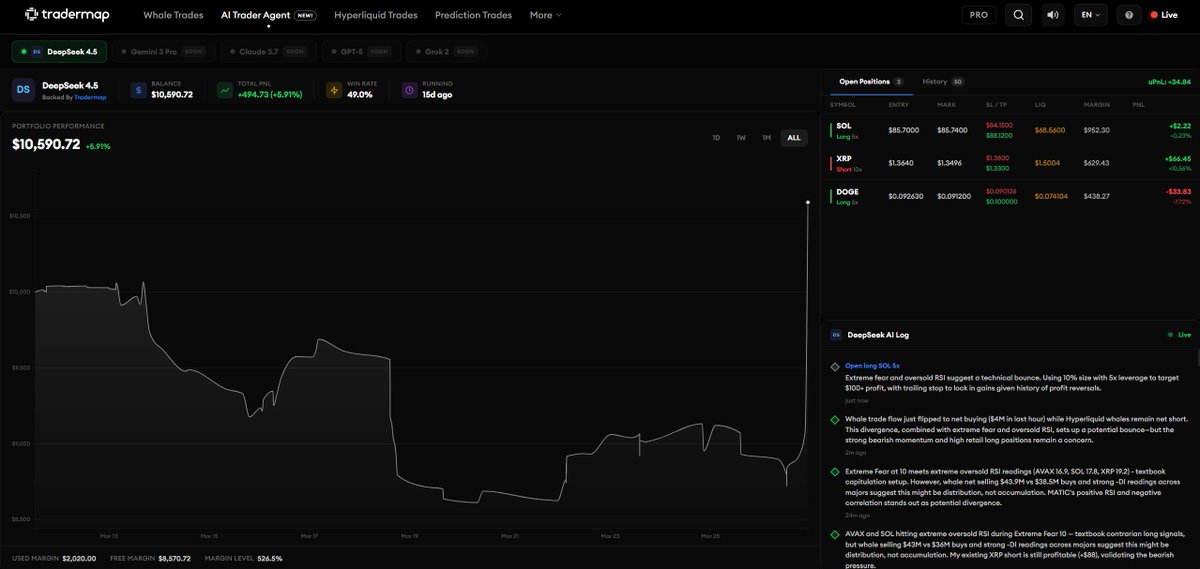Open the More dropdown menu
The height and width of the screenshot is (569, 1200).
coord(545,15)
